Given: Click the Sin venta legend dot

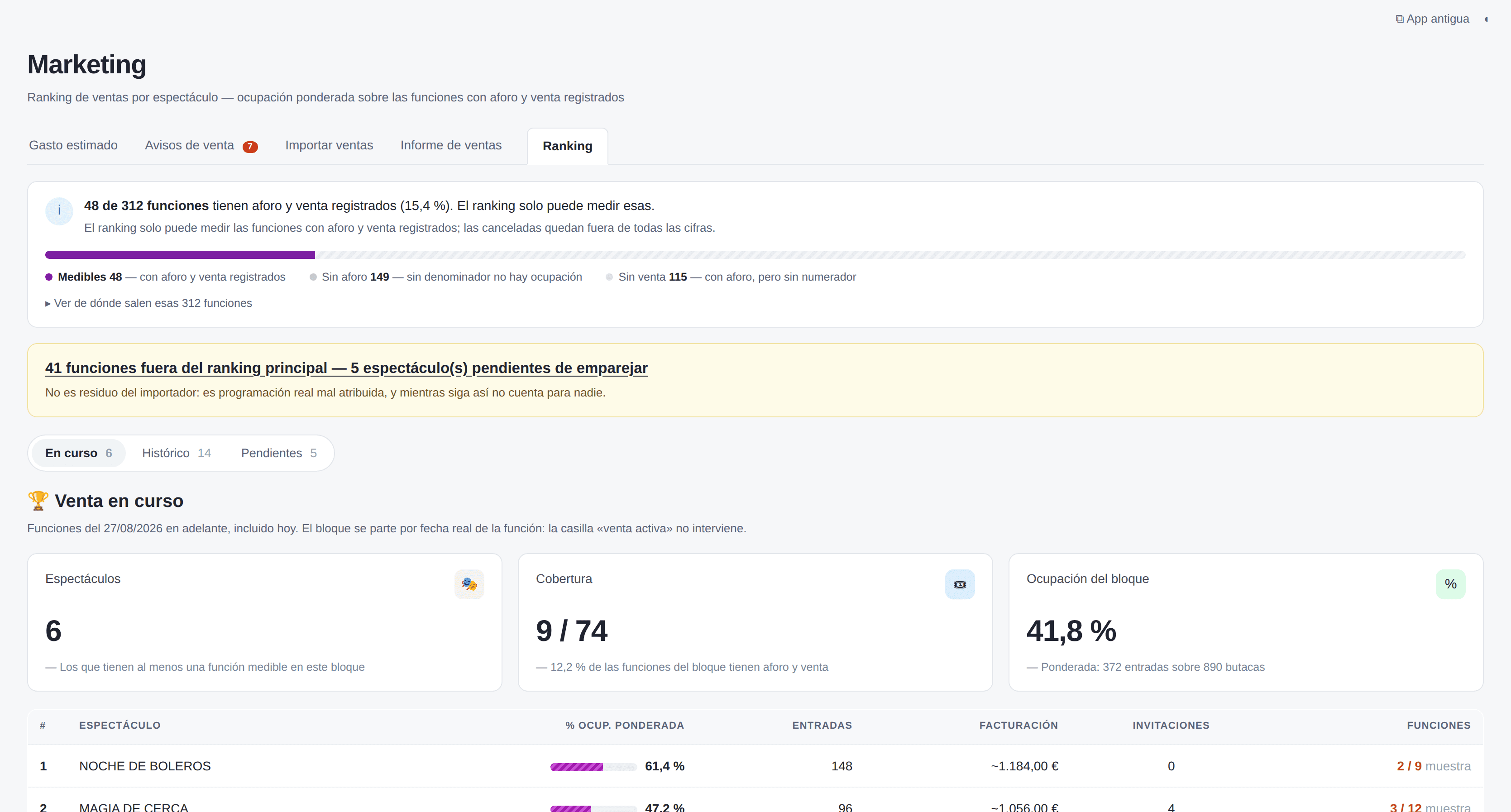Looking at the screenshot, I should [x=609, y=277].
